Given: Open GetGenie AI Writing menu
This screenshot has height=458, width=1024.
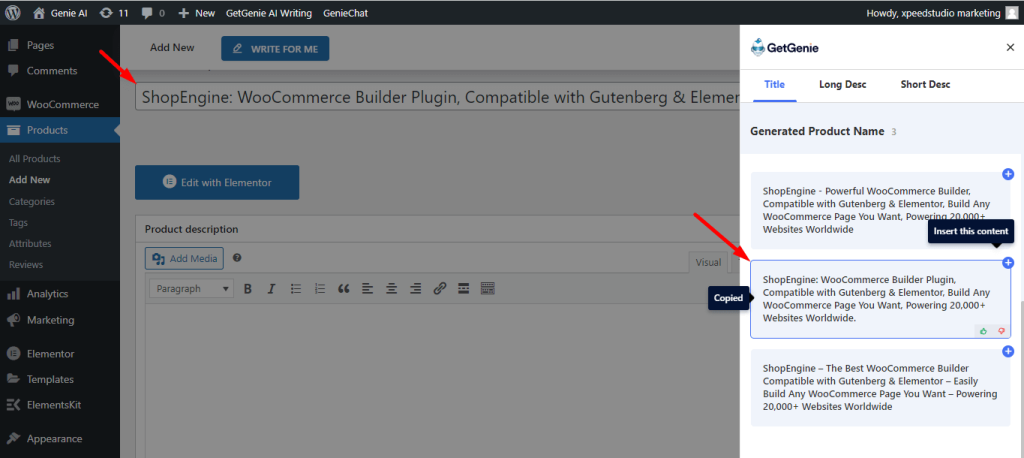Looking at the screenshot, I should [268, 12].
